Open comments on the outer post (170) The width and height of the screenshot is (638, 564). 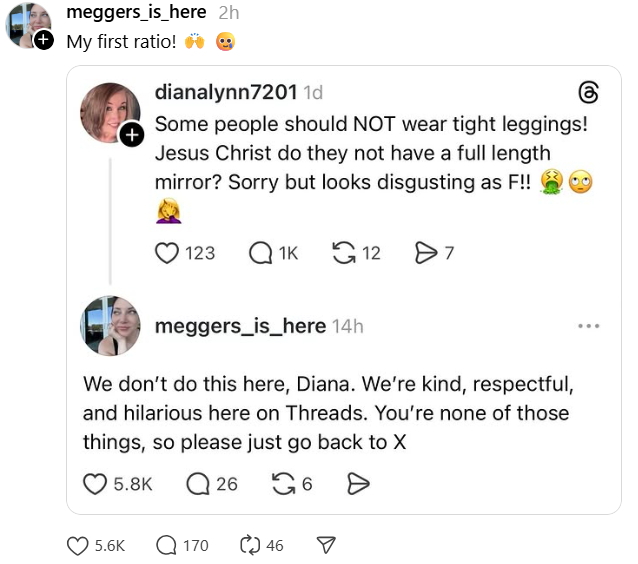[x=167, y=545]
